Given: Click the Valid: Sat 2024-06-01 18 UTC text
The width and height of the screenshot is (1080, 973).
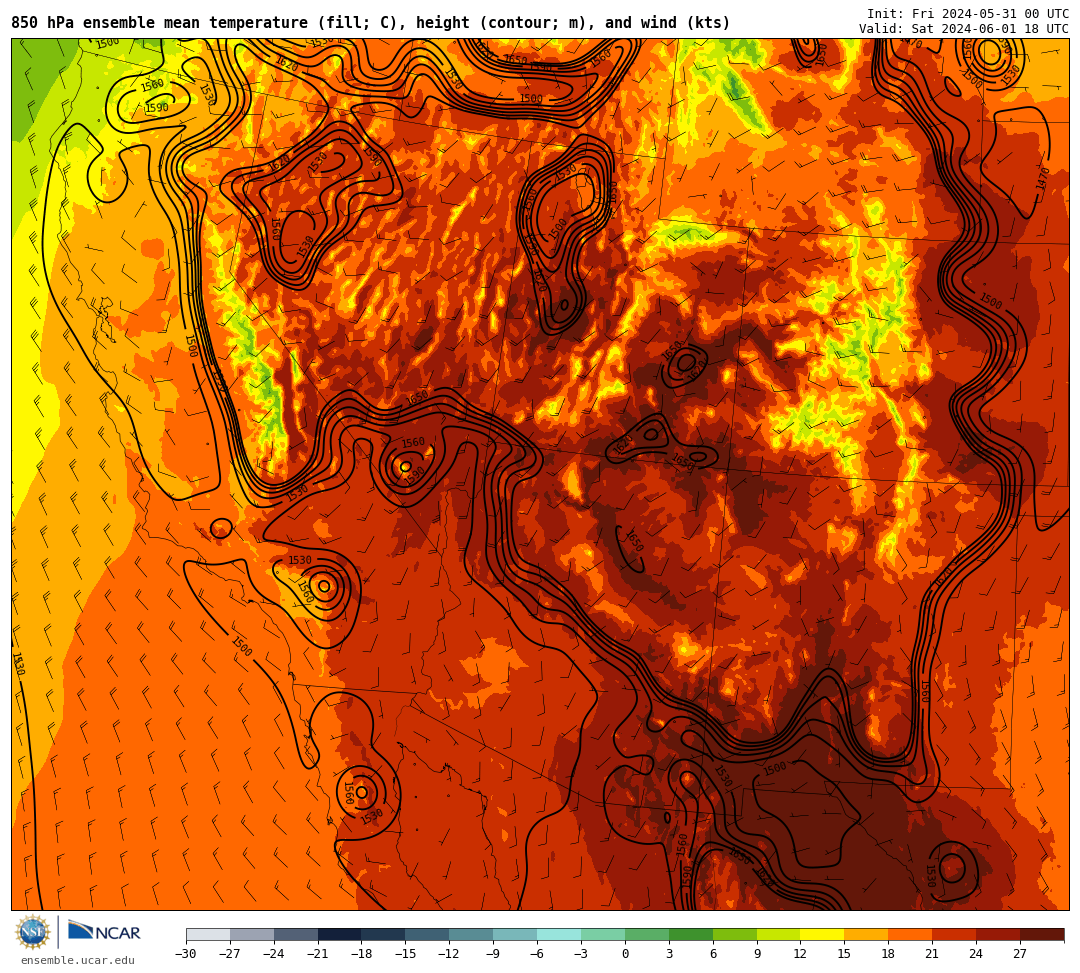Looking at the screenshot, I should 964,29.
